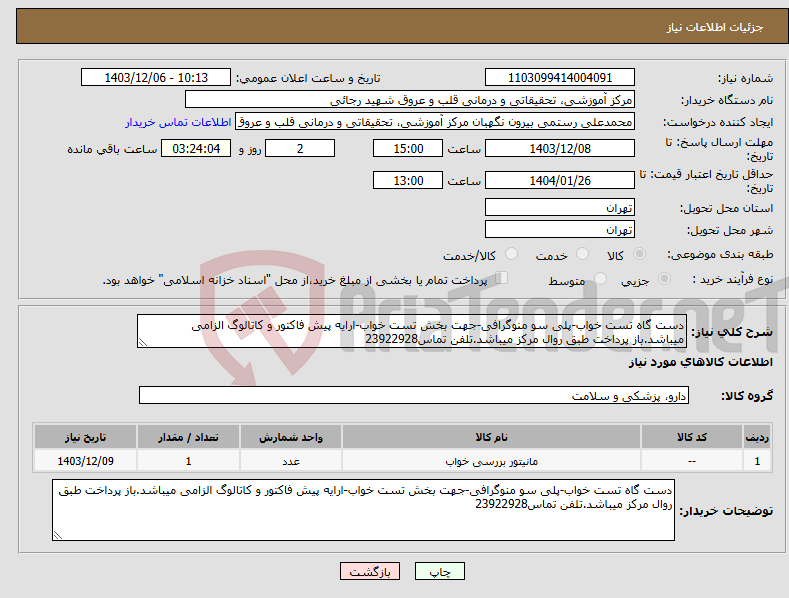
Task: Select the خدمت radio button
Action: coord(582,254)
